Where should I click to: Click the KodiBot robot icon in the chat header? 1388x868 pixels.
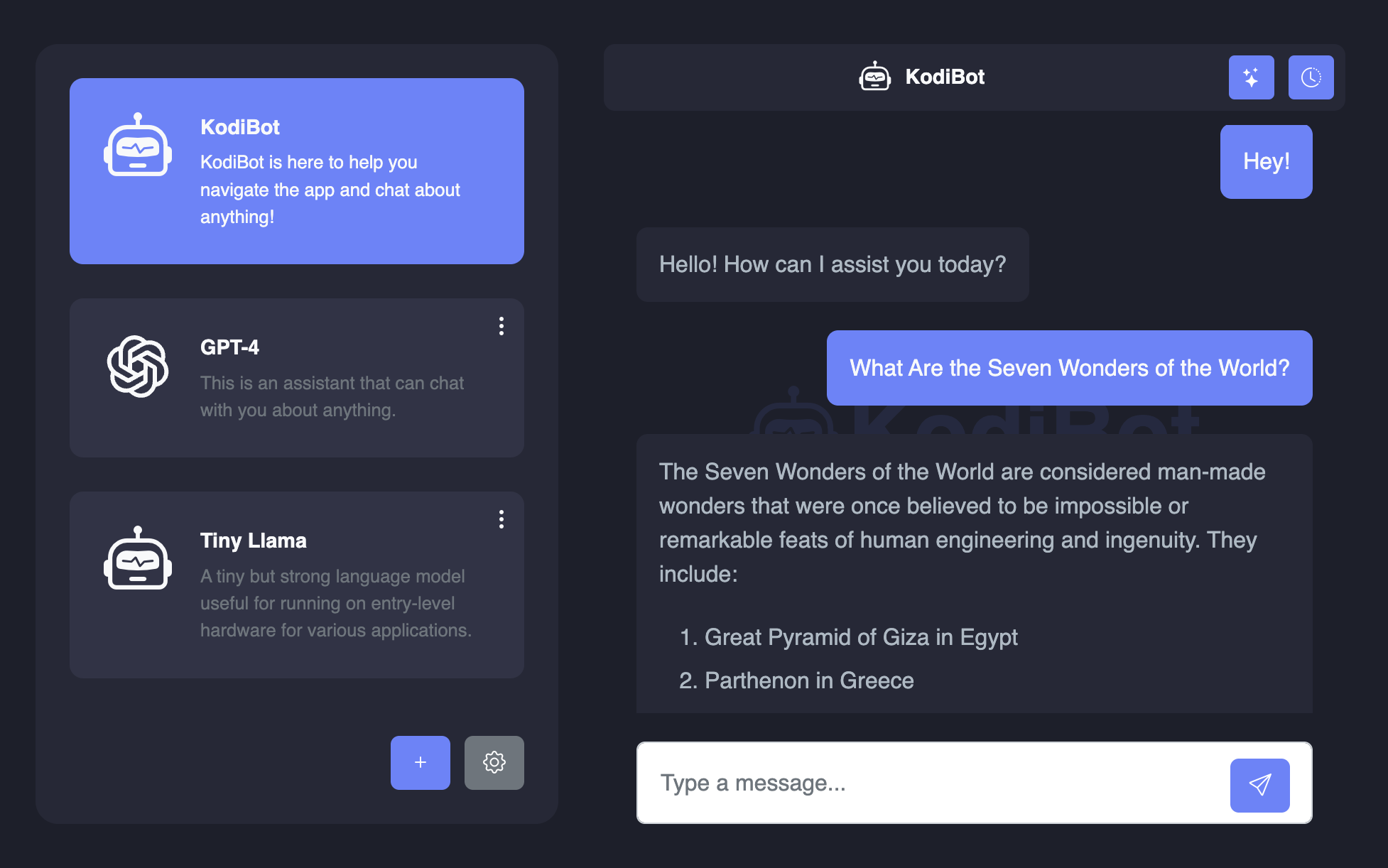(875, 76)
